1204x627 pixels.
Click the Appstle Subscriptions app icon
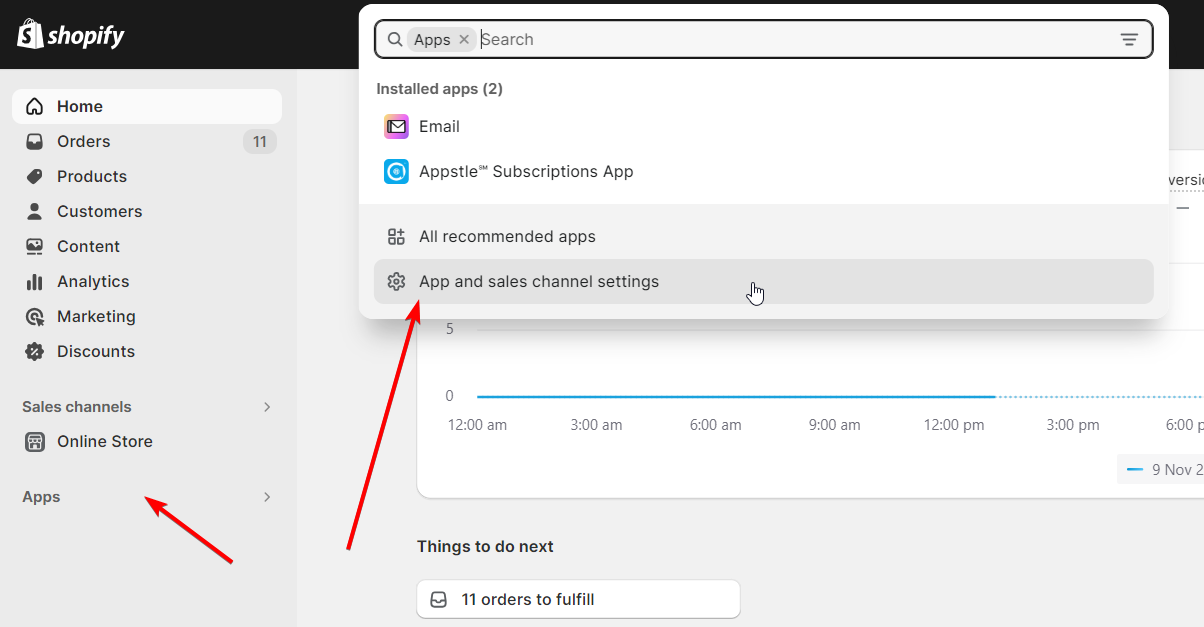(x=396, y=171)
